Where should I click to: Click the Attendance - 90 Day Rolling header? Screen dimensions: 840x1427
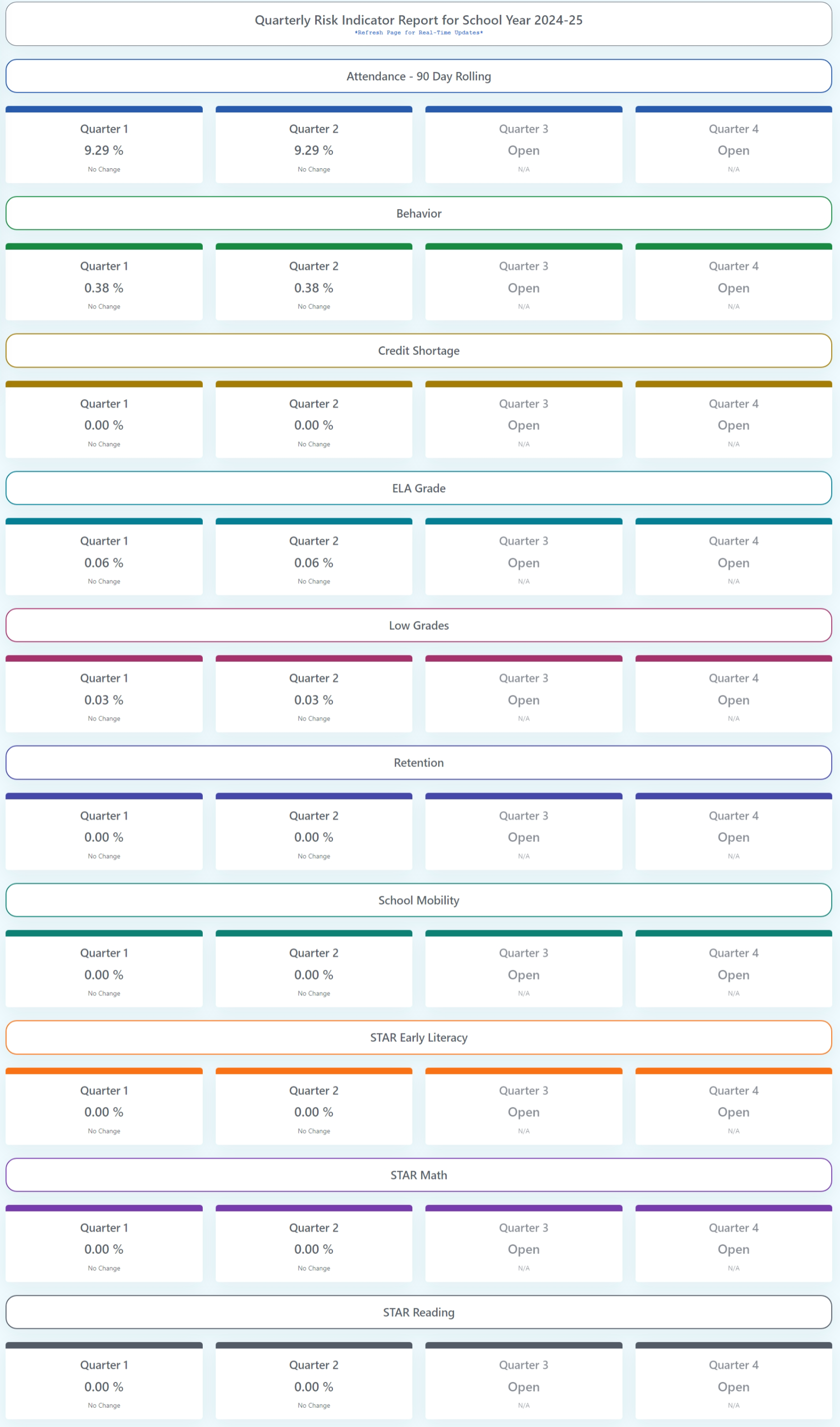(x=419, y=76)
